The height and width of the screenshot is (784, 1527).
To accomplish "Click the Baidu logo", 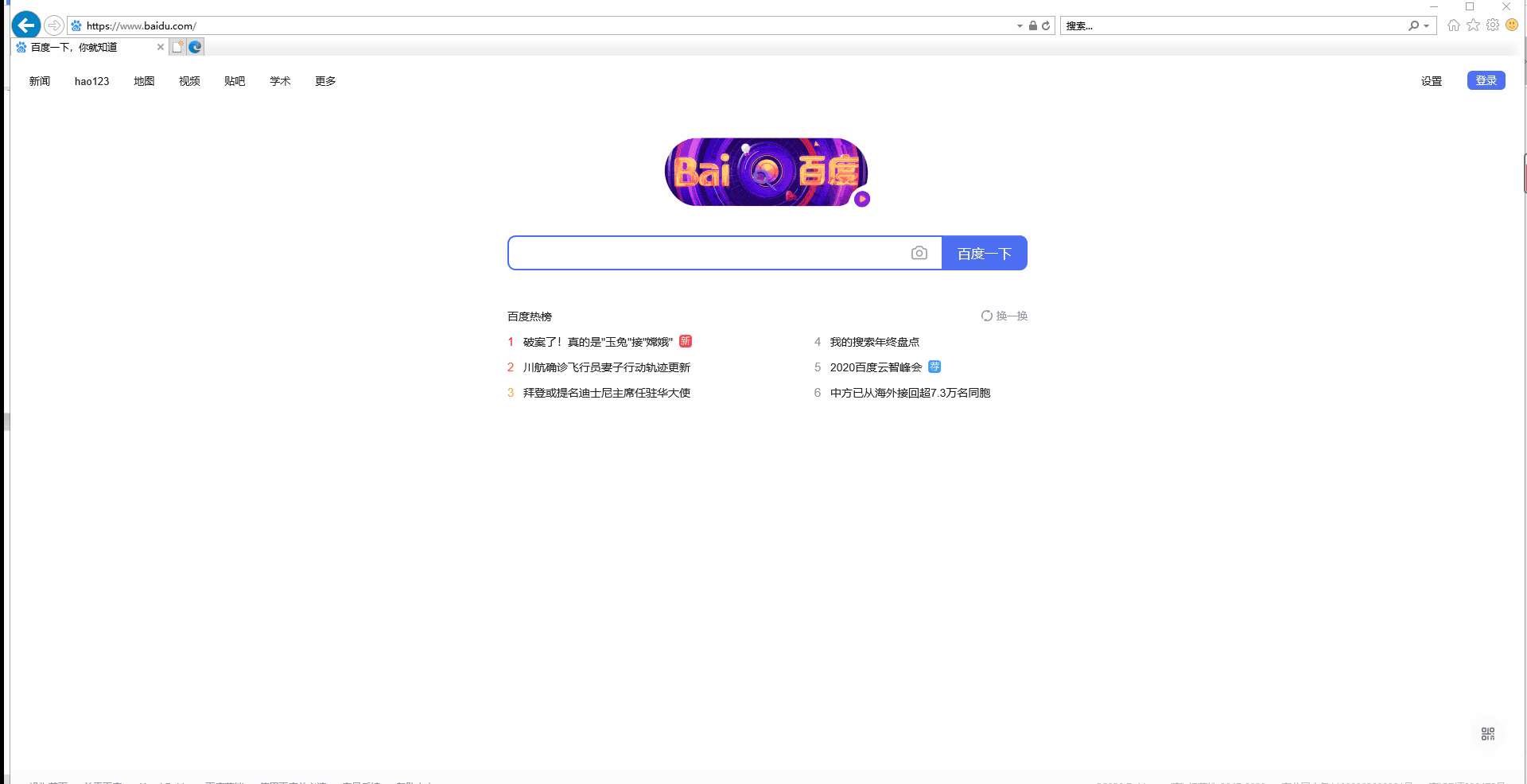I will click(x=767, y=172).
